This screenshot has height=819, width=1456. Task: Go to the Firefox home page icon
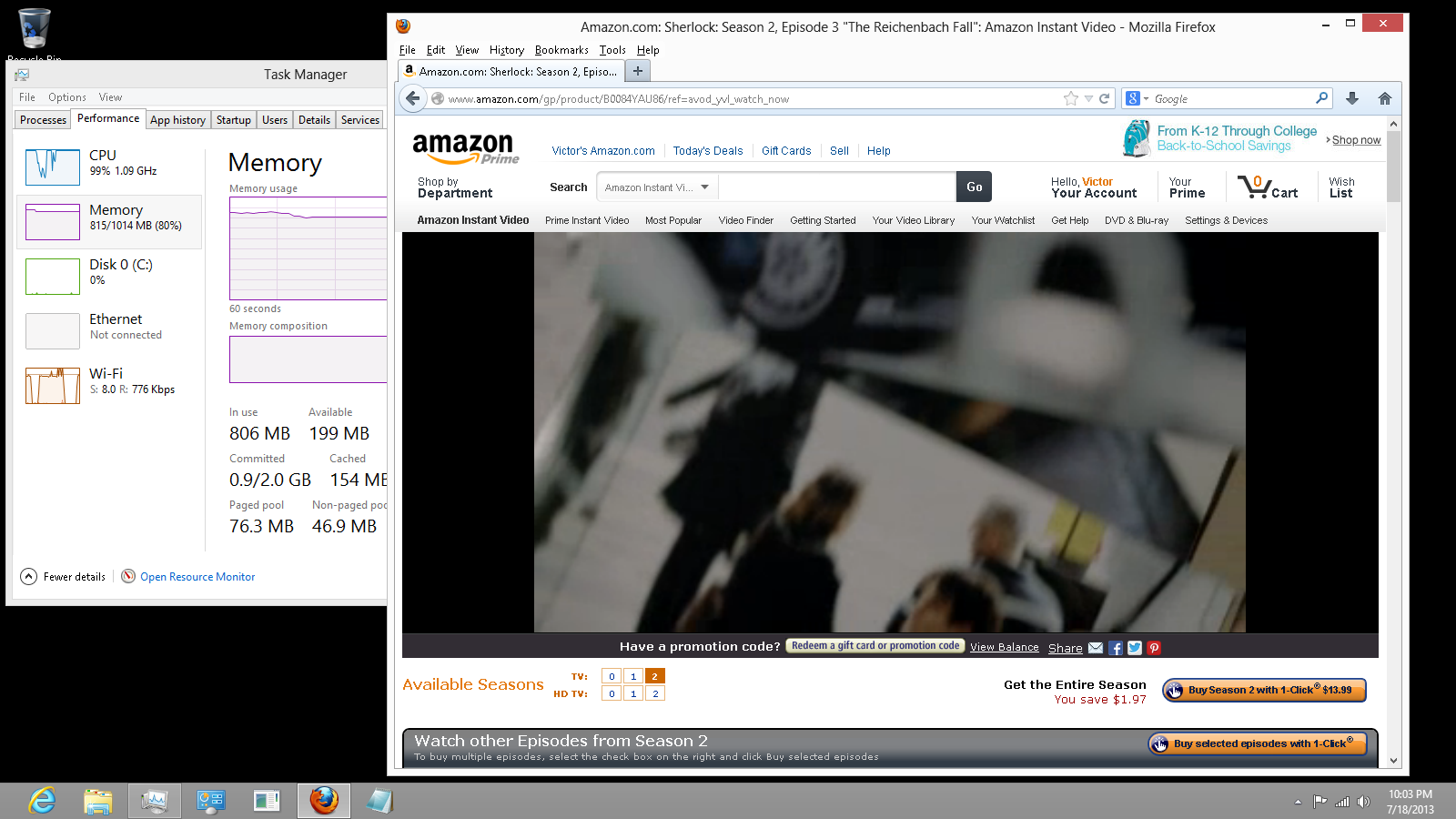click(x=1385, y=98)
